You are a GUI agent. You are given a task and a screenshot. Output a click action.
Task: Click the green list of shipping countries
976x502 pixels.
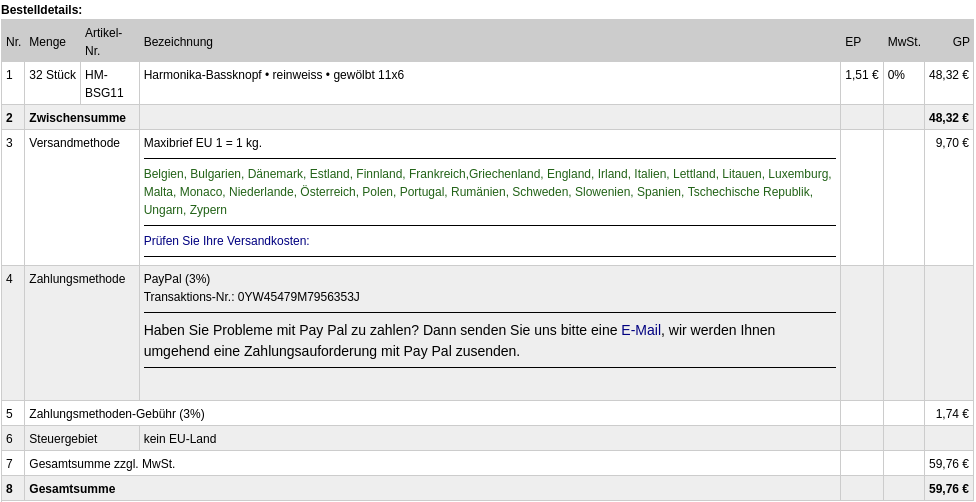[x=489, y=192]
